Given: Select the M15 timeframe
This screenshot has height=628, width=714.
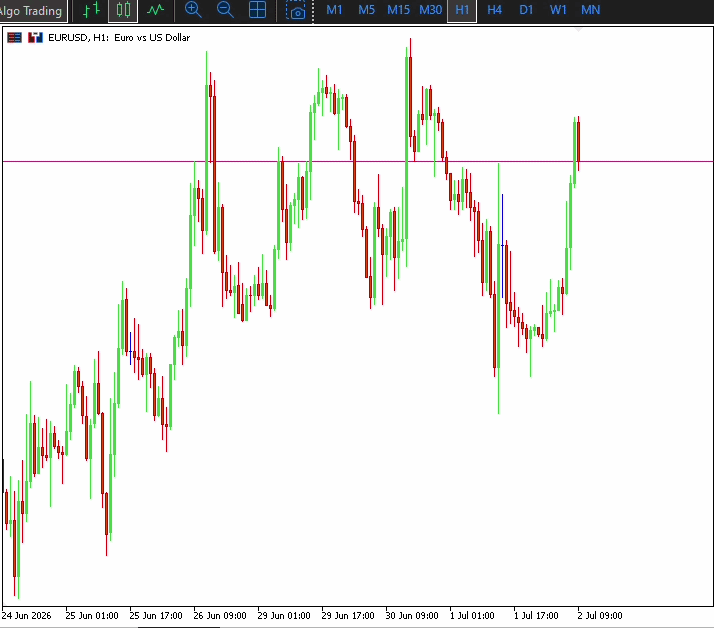Looking at the screenshot, I should [398, 10].
